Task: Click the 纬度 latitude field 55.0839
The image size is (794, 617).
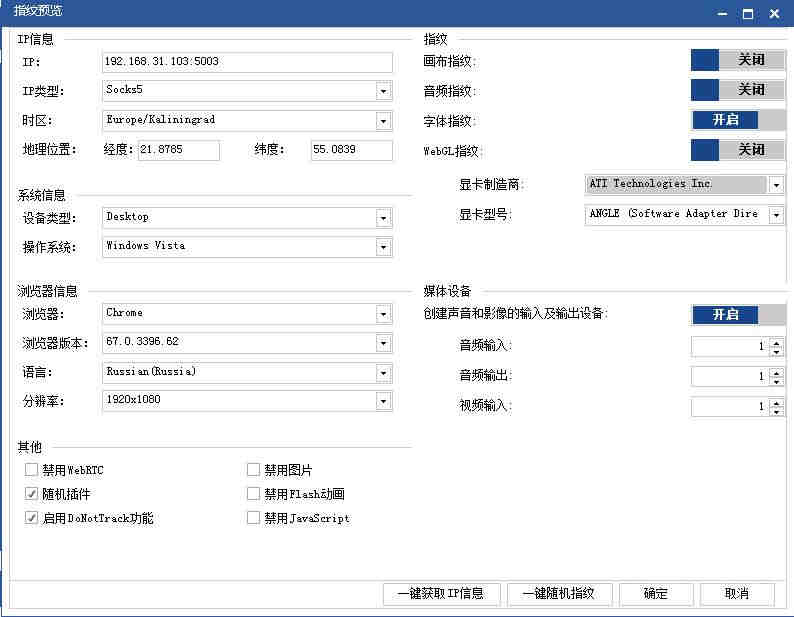Action: 351,150
